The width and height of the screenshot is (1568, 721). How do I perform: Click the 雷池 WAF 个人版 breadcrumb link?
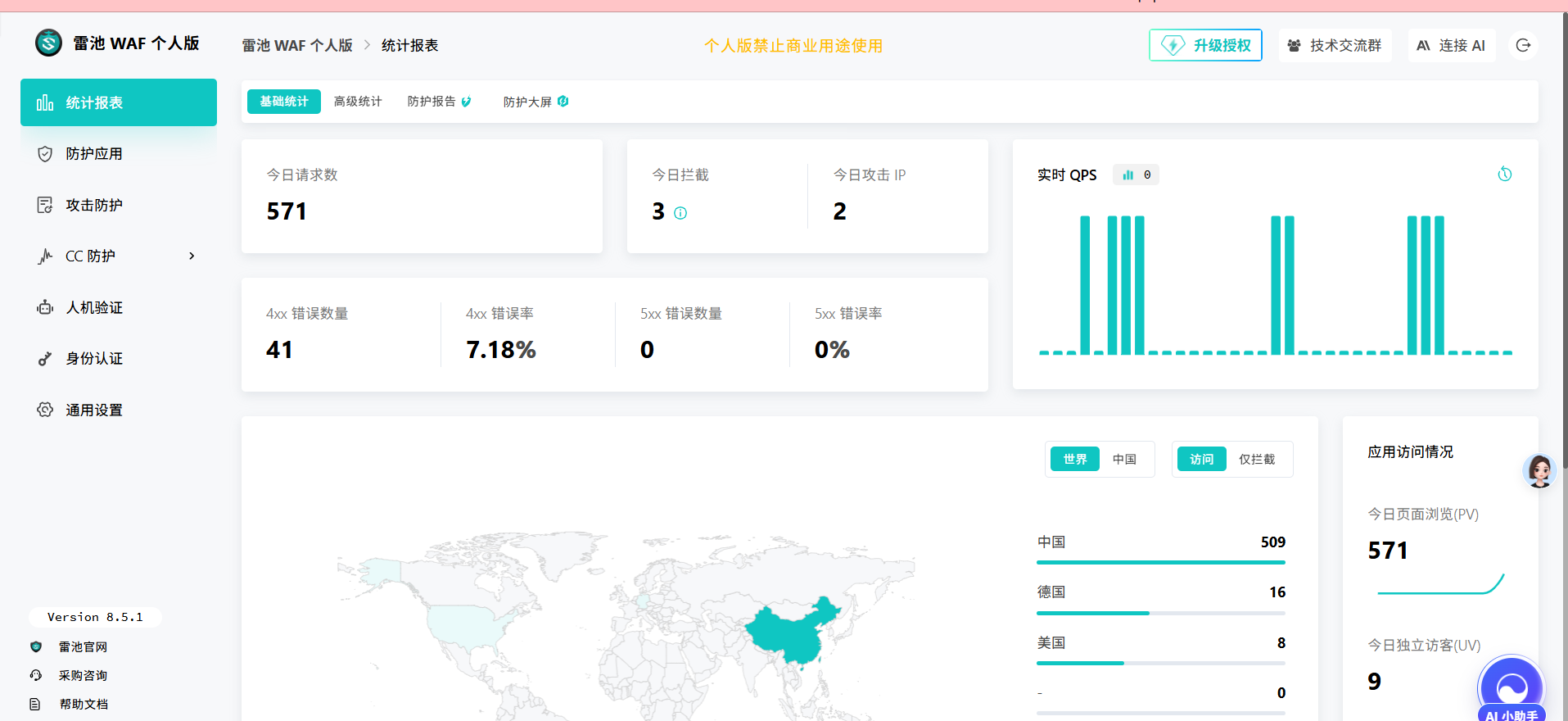(297, 46)
